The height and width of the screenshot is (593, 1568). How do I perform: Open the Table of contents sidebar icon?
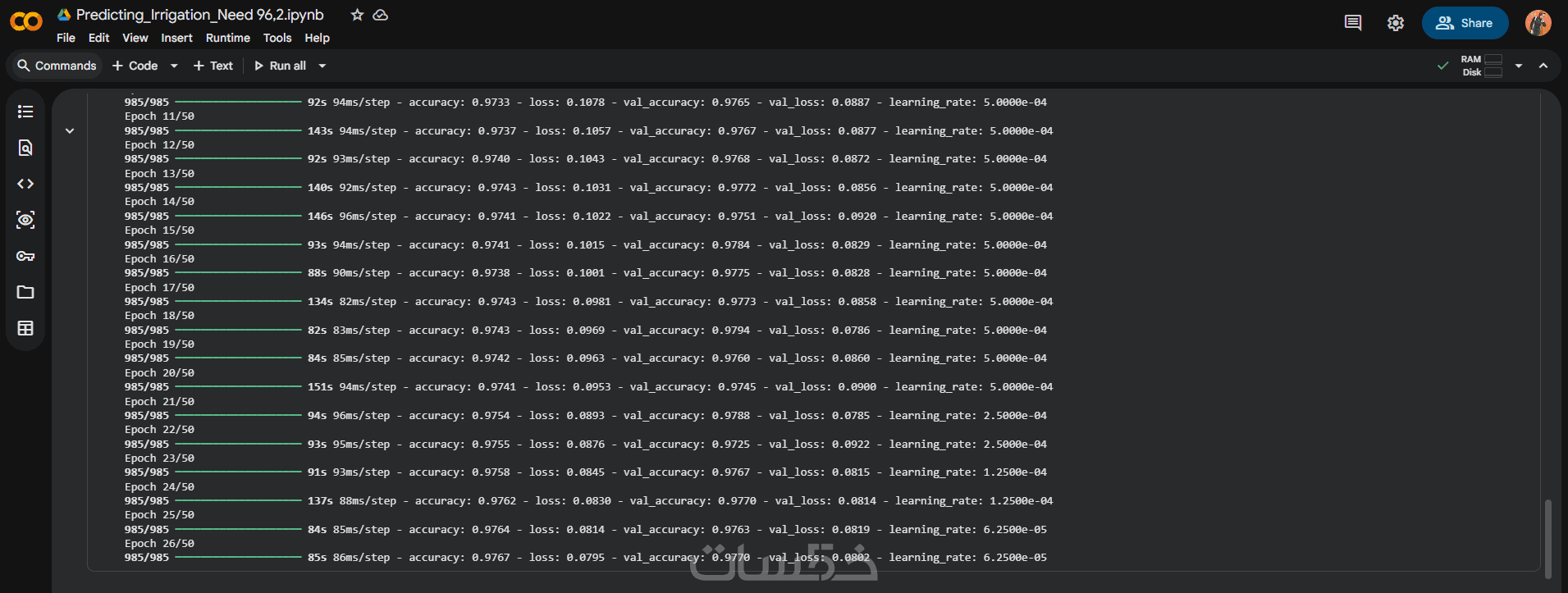25,112
